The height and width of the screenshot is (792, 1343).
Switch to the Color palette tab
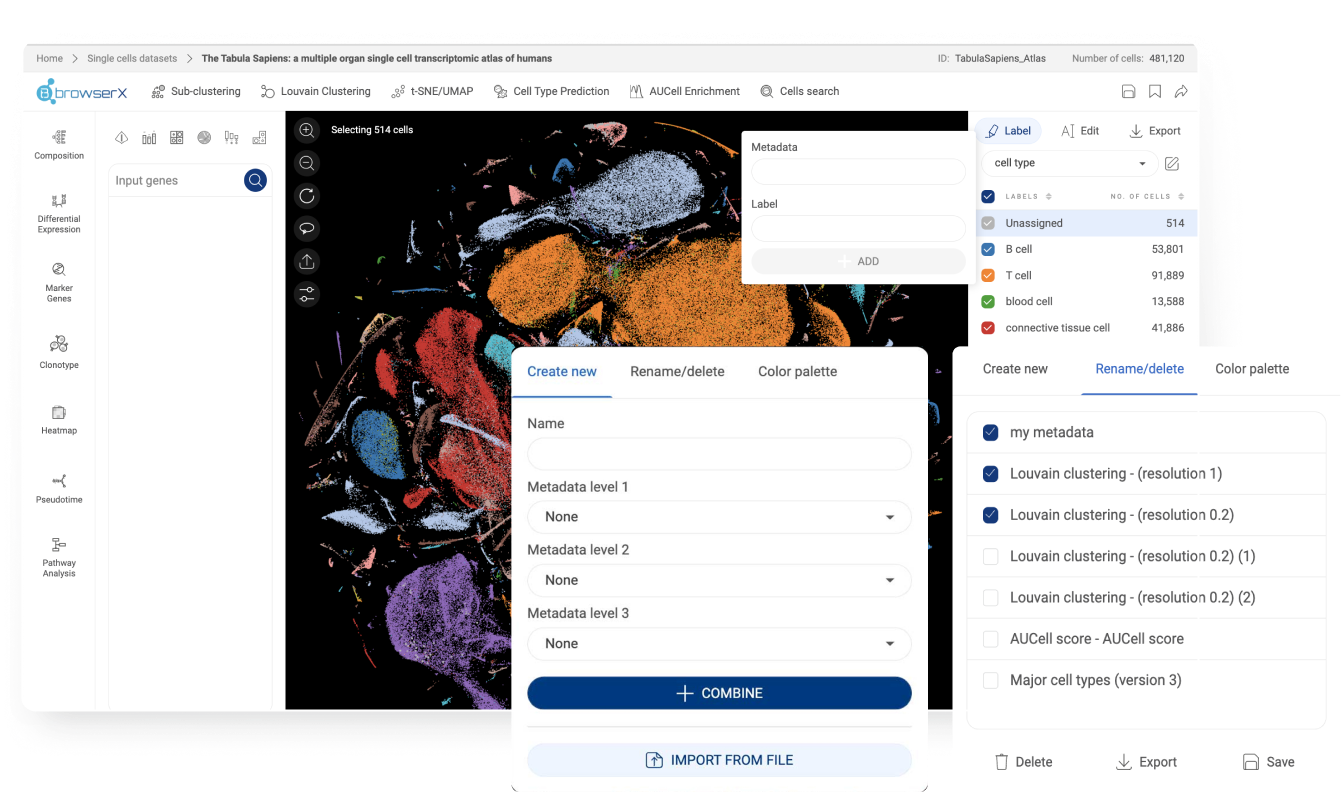coord(797,371)
